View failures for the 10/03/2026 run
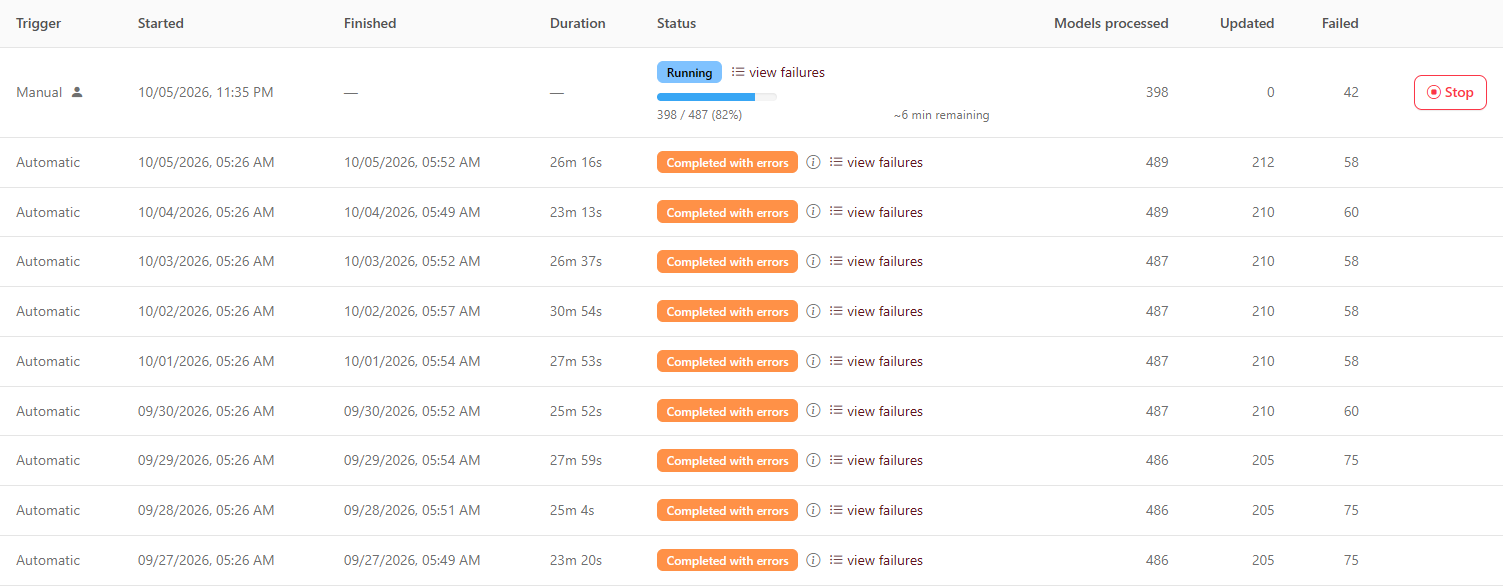 tap(876, 261)
